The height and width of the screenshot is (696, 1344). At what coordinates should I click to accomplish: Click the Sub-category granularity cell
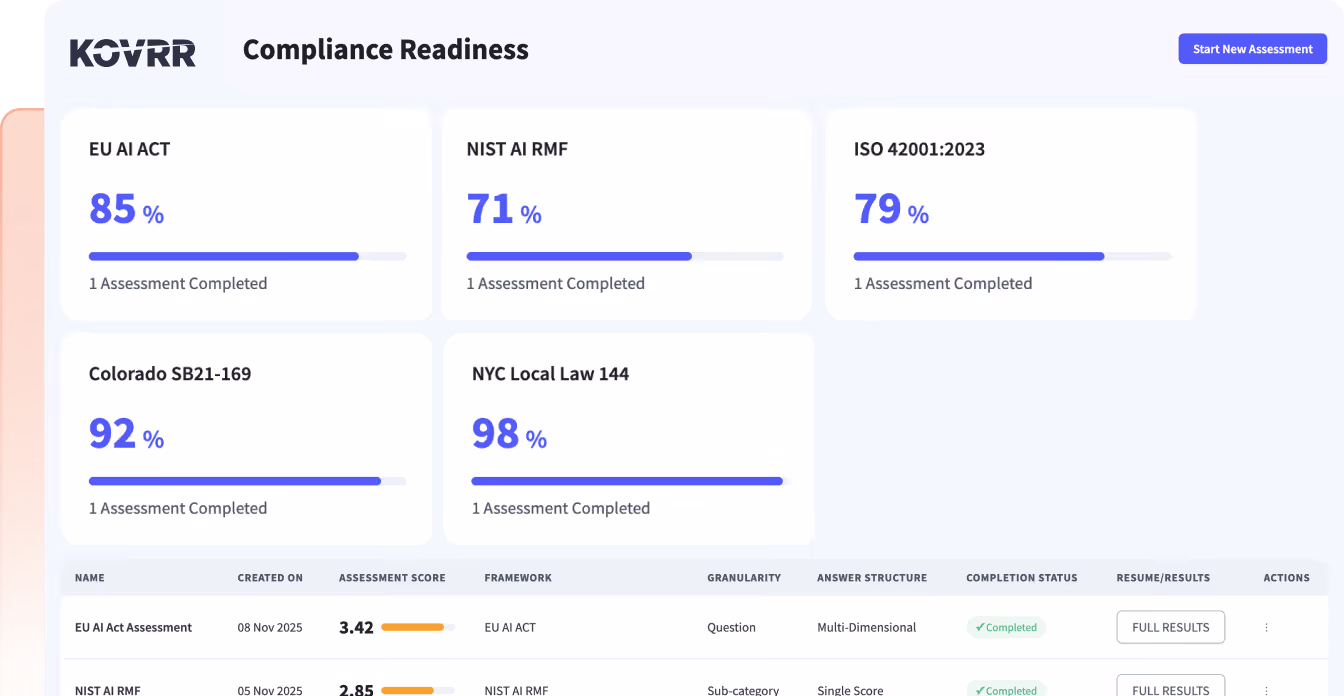[743, 690]
